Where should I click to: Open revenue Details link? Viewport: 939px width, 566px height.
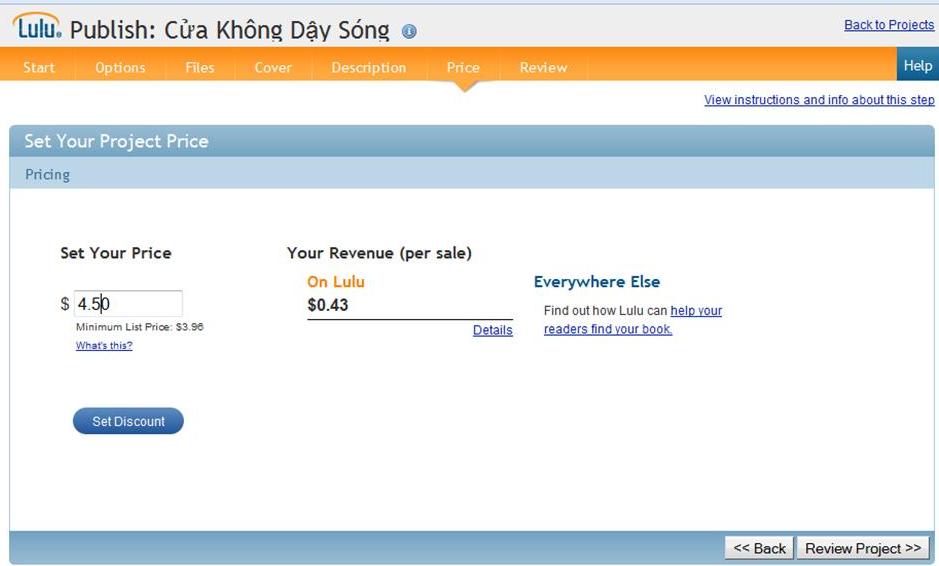point(492,330)
